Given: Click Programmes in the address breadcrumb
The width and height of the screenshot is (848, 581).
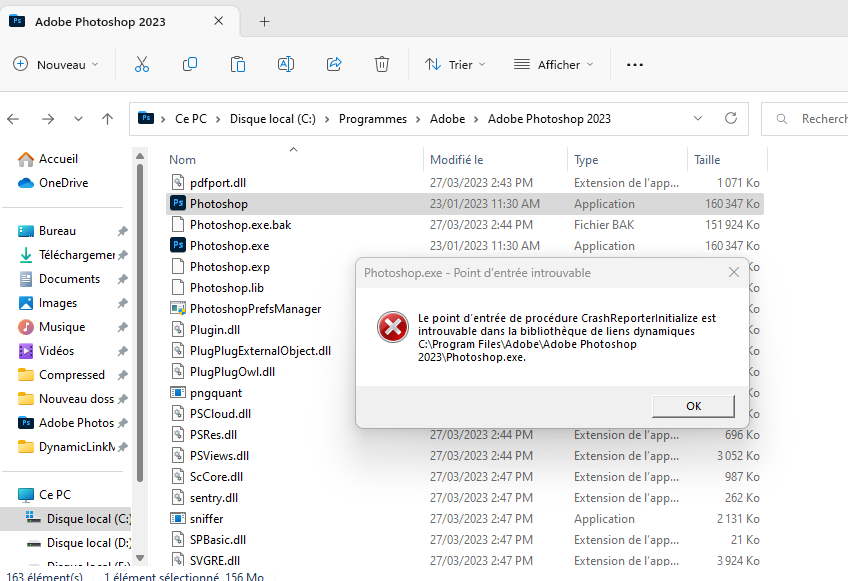Looking at the screenshot, I should [373, 118].
